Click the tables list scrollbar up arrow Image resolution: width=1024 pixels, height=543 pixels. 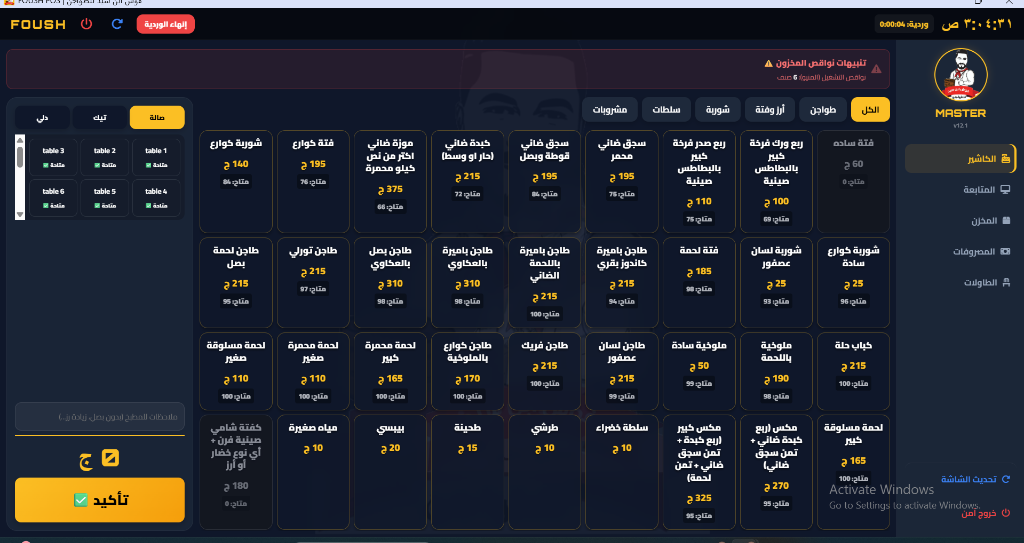(20, 140)
